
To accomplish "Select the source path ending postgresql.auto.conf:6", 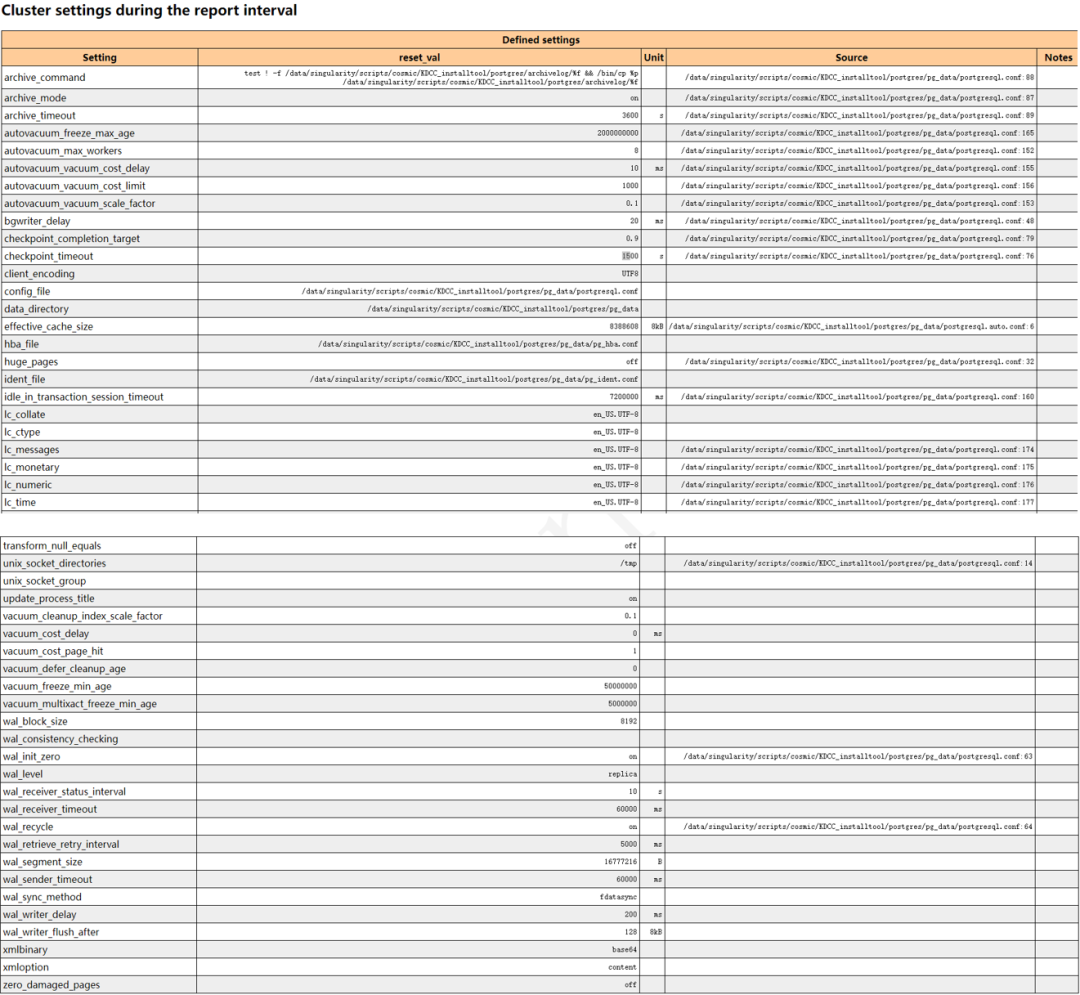I will tap(851, 326).
